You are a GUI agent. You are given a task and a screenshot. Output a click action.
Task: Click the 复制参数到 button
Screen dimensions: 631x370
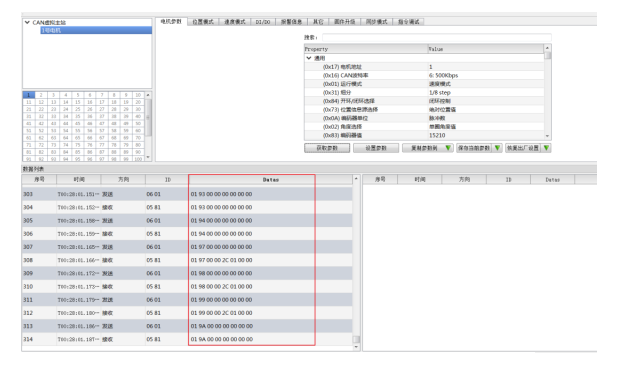[x=423, y=148]
